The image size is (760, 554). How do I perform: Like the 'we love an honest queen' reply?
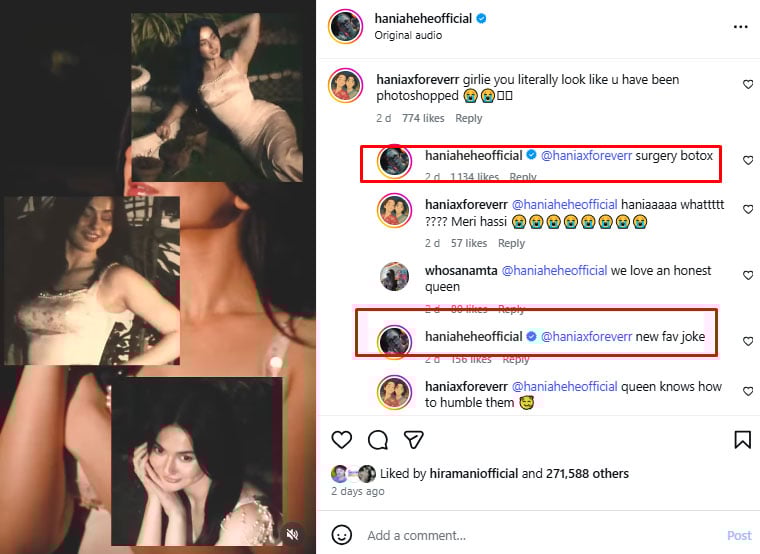tap(748, 275)
